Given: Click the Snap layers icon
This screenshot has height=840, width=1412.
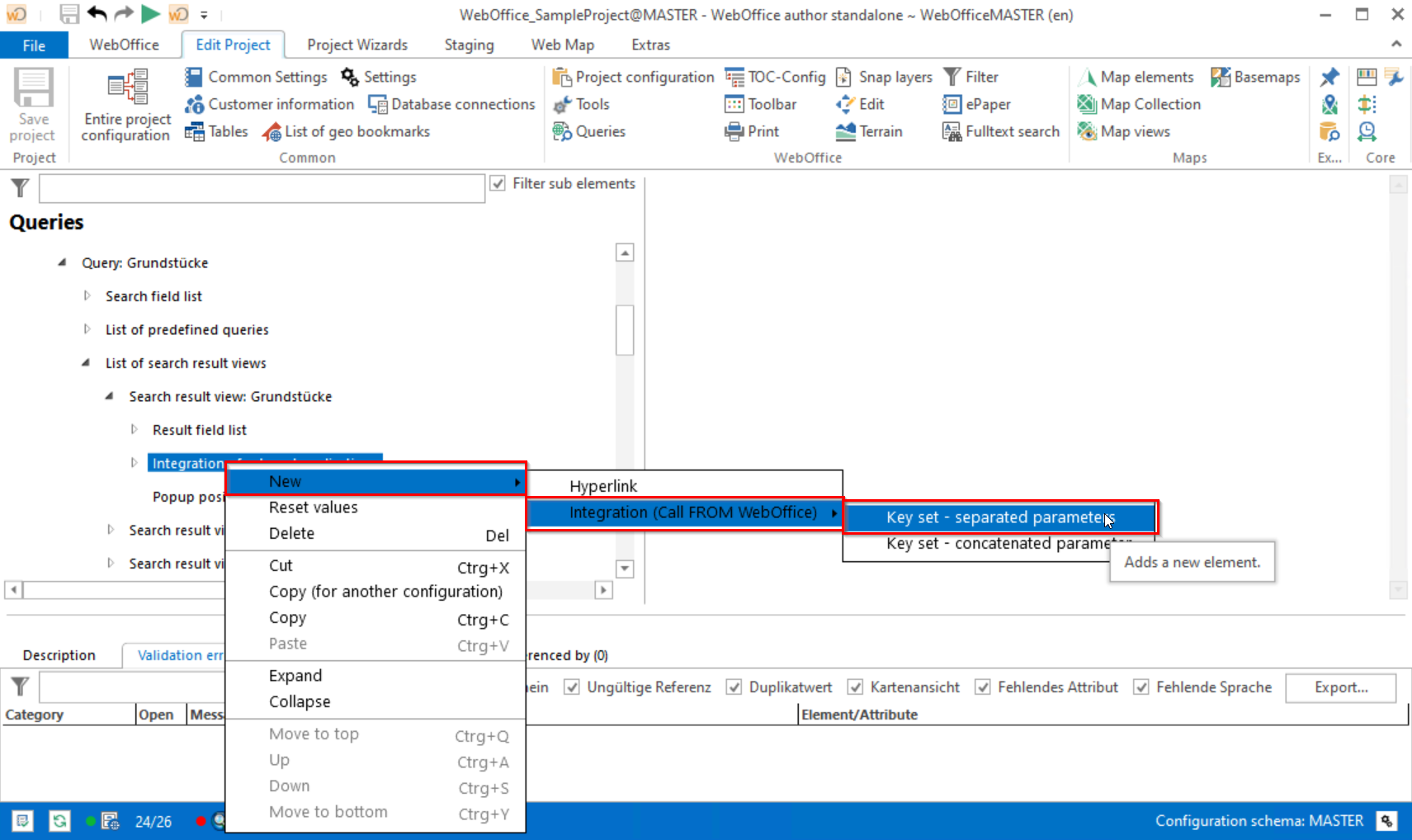Looking at the screenshot, I should [883, 76].
